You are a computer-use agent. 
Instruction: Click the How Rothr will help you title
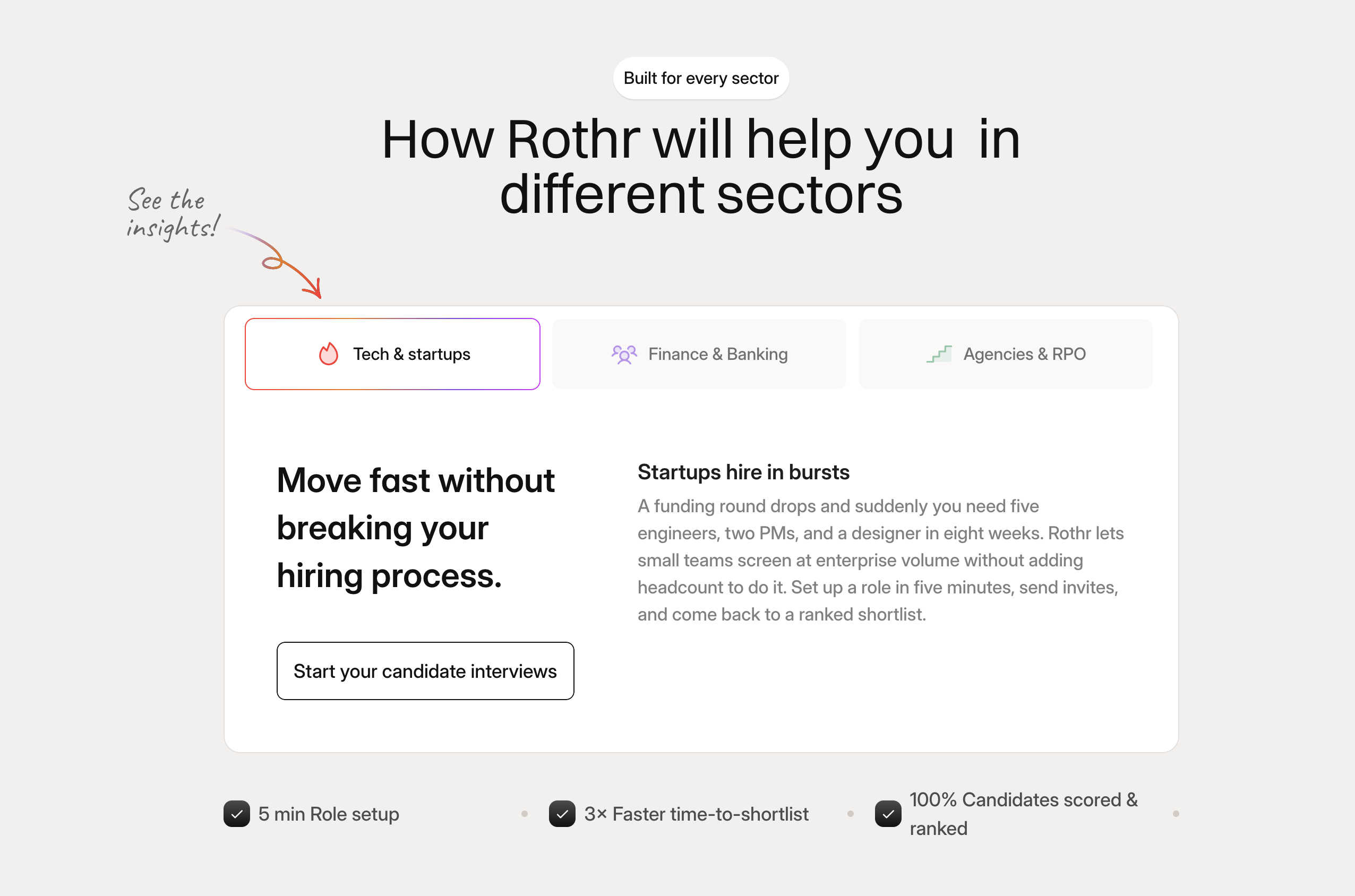(x=701, y=166)
